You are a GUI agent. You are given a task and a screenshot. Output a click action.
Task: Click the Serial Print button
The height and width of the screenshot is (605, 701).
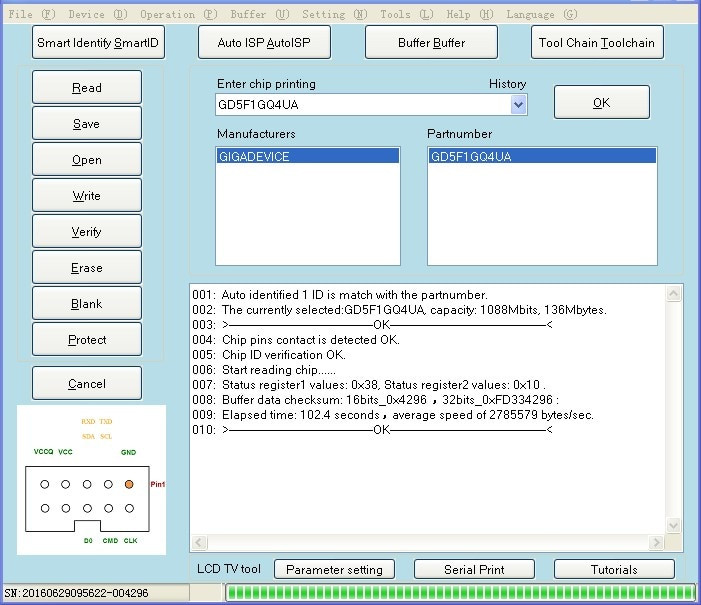pyautogui.click(x=474, y=569)
